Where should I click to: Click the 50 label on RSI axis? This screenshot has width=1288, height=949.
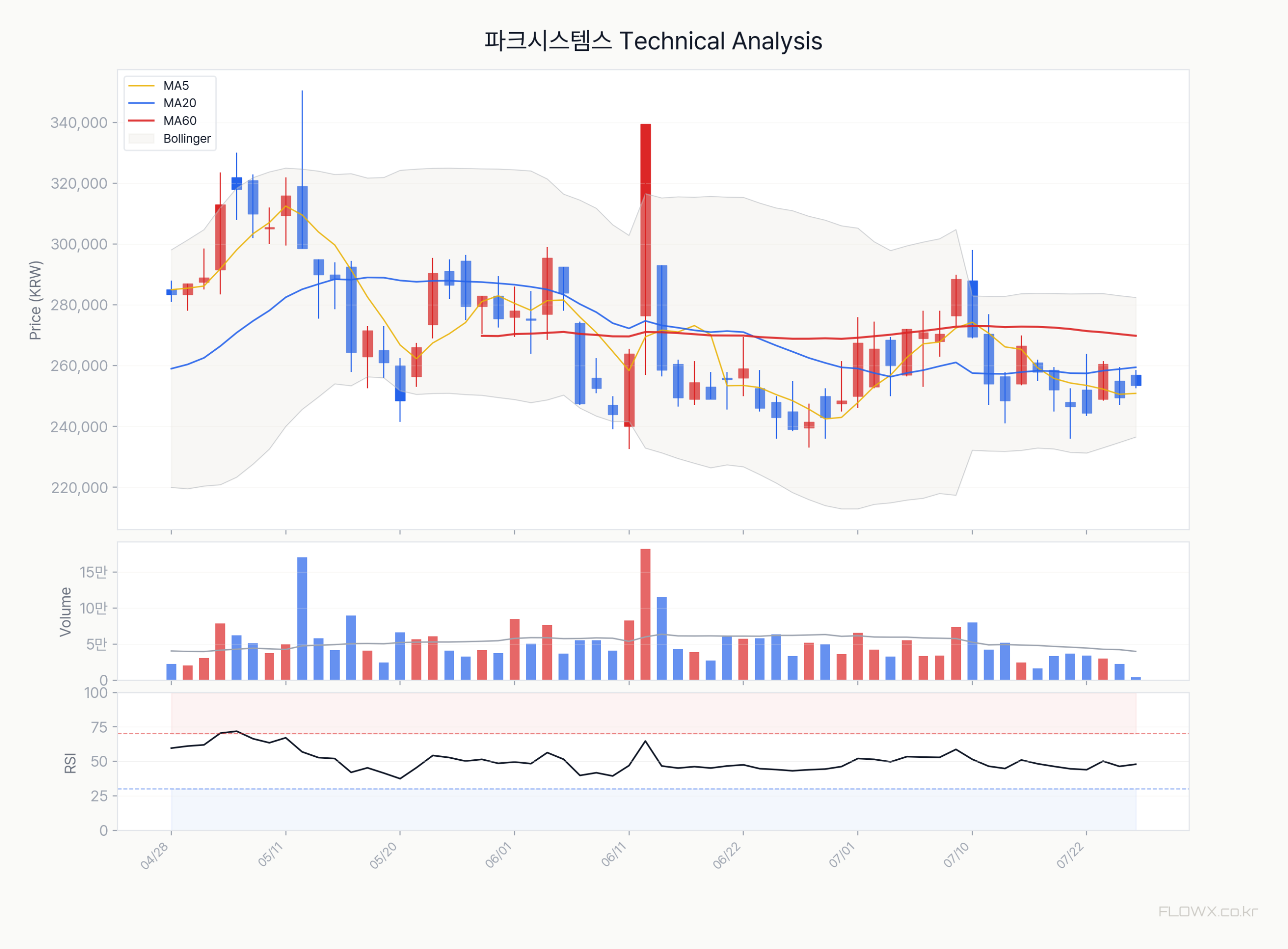99,762
